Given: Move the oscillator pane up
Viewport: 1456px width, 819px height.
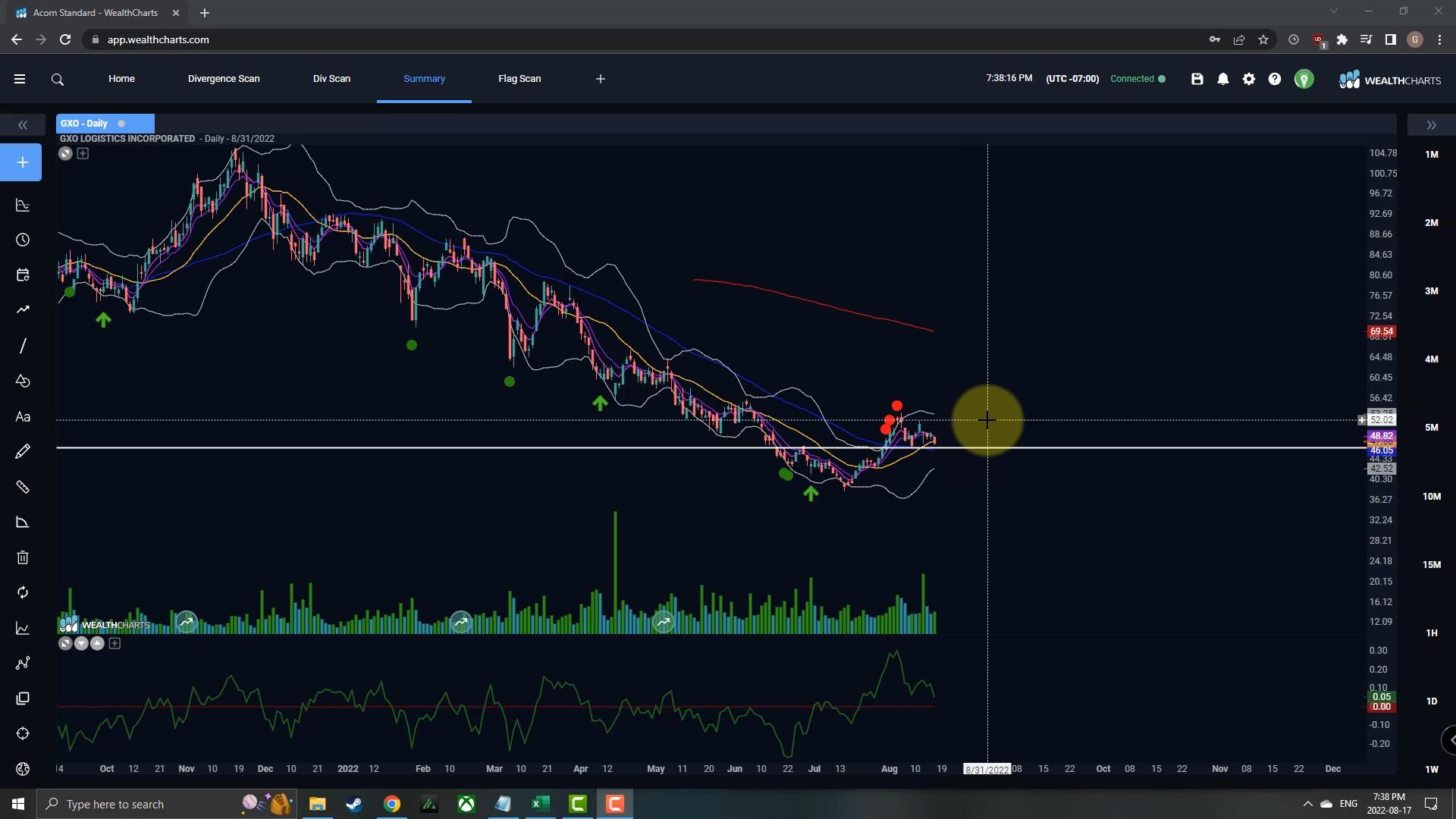Looking at the screenshot, I should [97, 643].
